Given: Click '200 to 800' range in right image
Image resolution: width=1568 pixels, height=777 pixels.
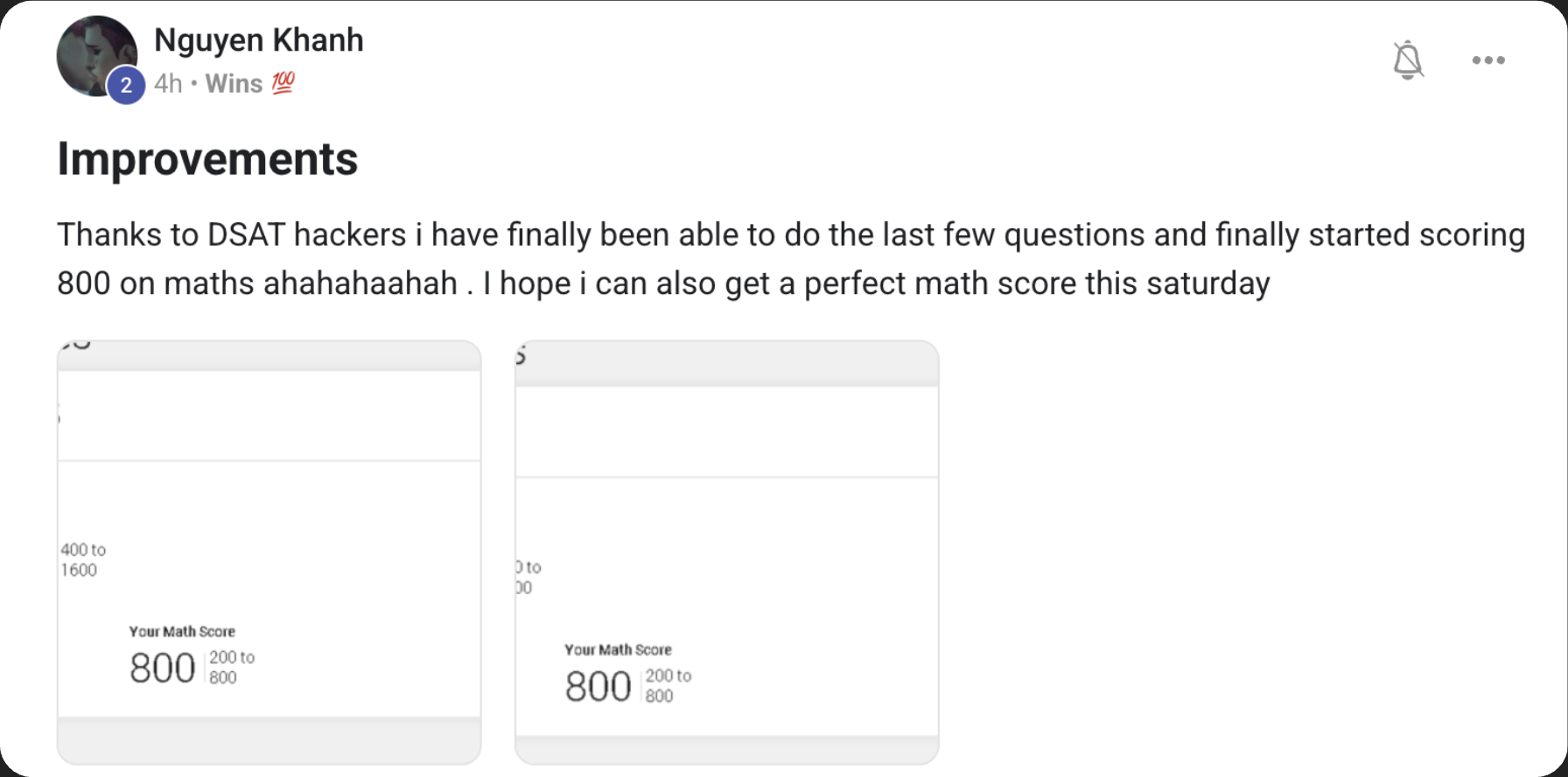Looking at the screenshot, I should click(667, 686).
